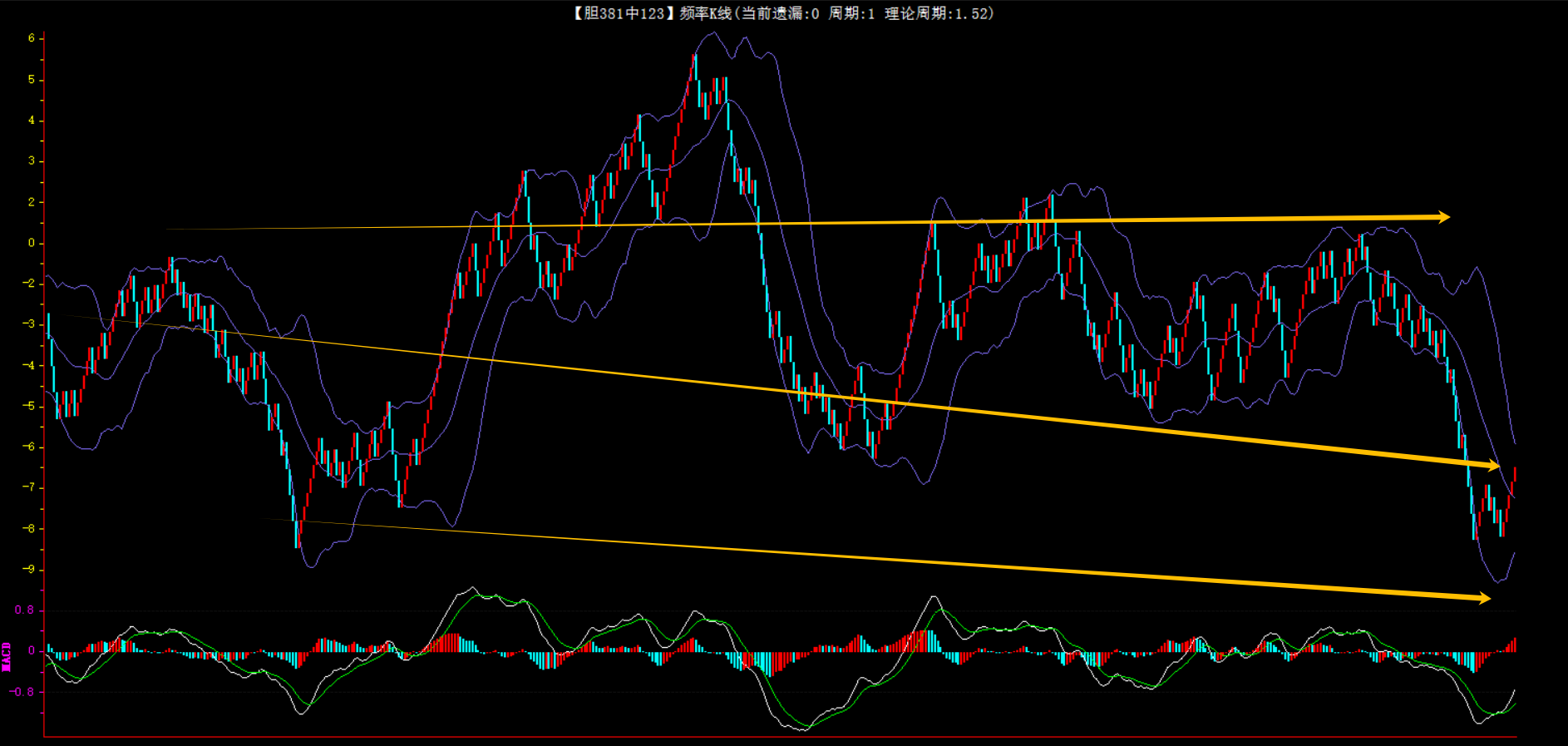The image size is (1568, 746).
Task: Click the magenta MACD label
Action: coord(7,655)
